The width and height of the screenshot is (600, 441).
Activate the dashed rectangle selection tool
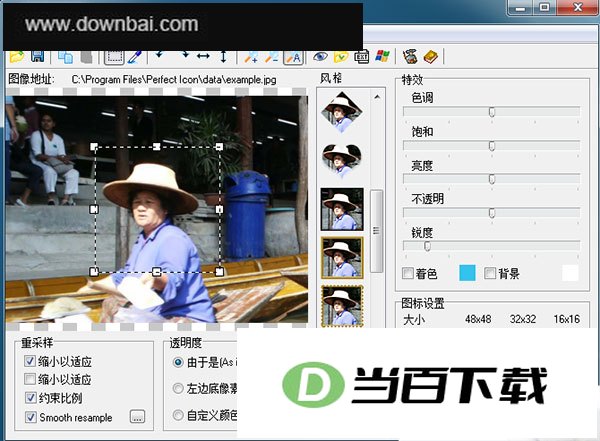pos(114,57)
